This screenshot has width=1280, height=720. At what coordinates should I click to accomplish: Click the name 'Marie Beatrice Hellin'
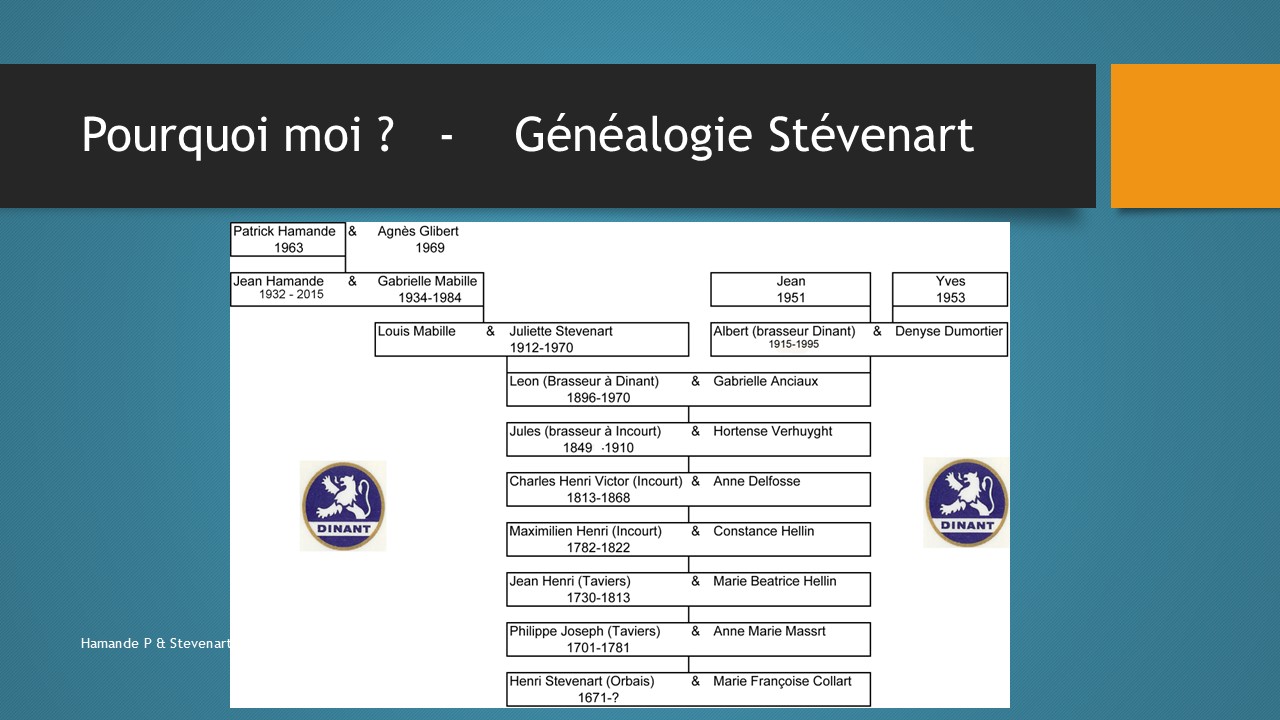(775, 581)
